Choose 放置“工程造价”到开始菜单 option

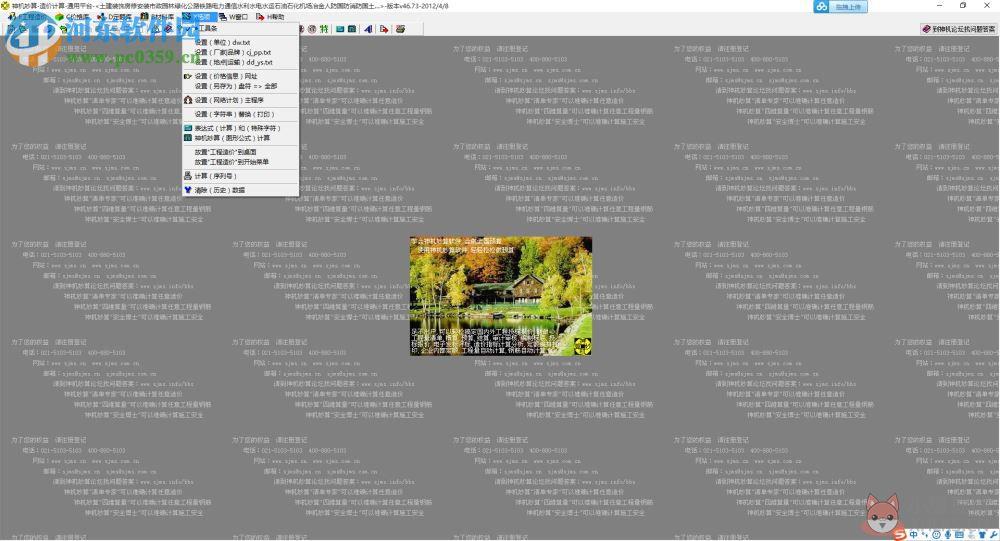(x=240, y=162)
